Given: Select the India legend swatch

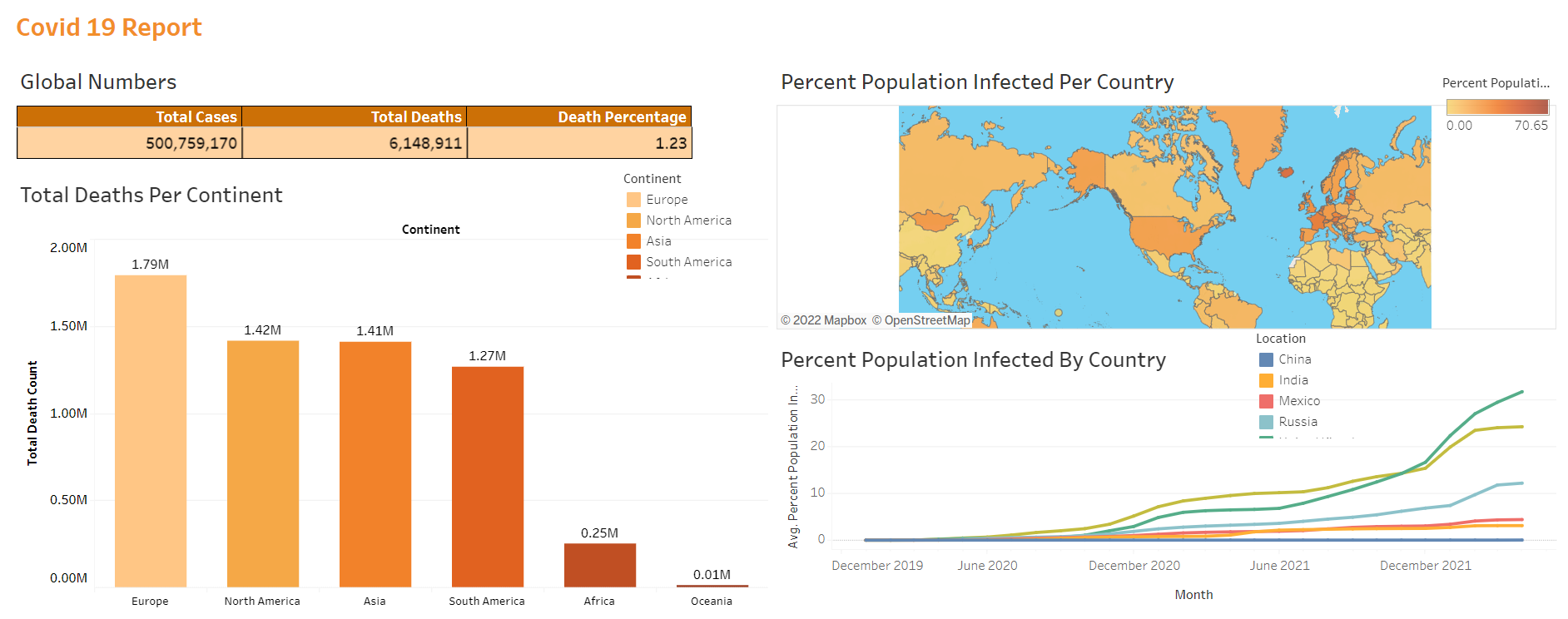Looking at the screenshot, I should tap(1266, 380).
